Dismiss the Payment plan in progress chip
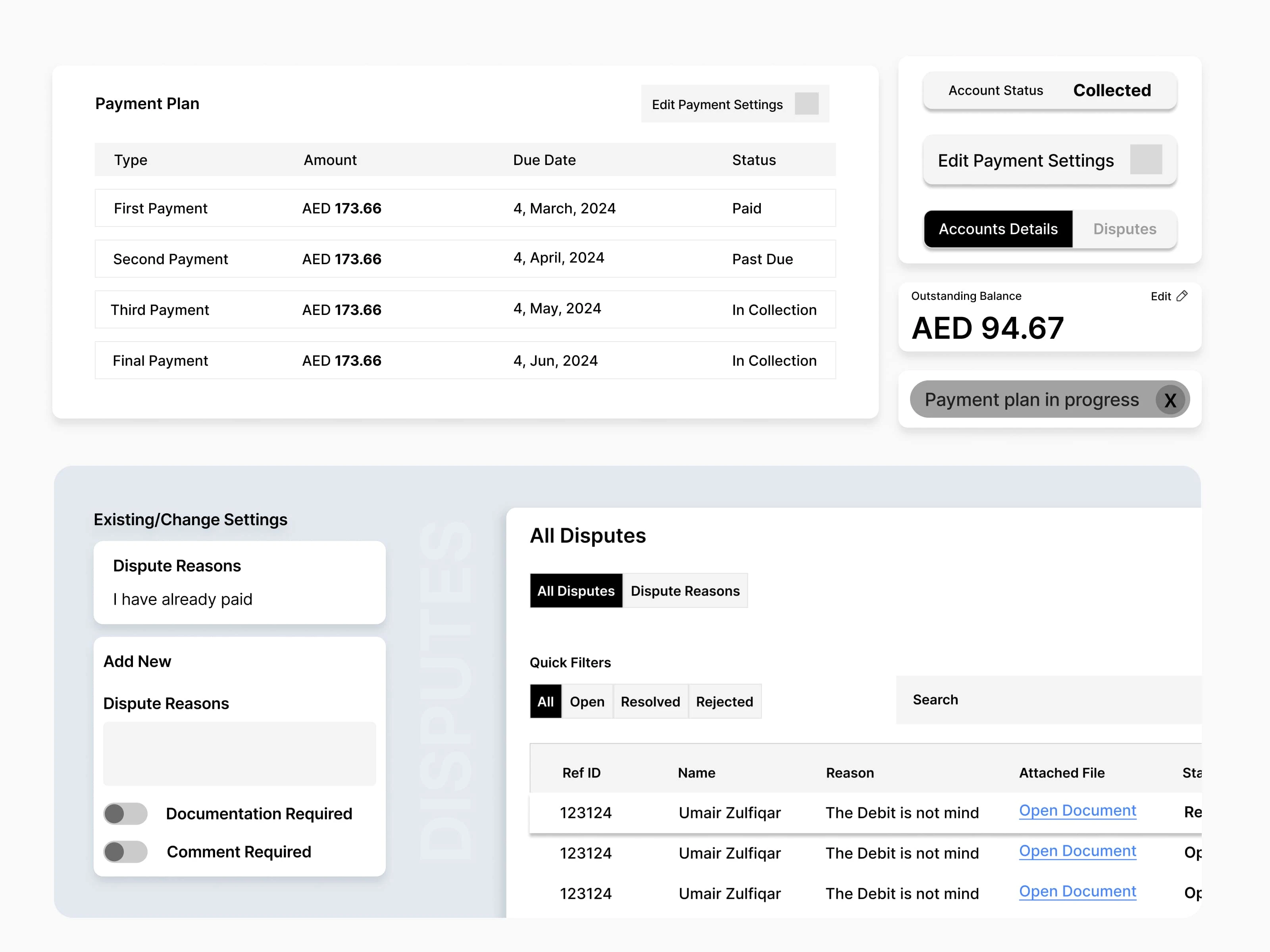The image size is (1270, 952). click(1170, 400)
